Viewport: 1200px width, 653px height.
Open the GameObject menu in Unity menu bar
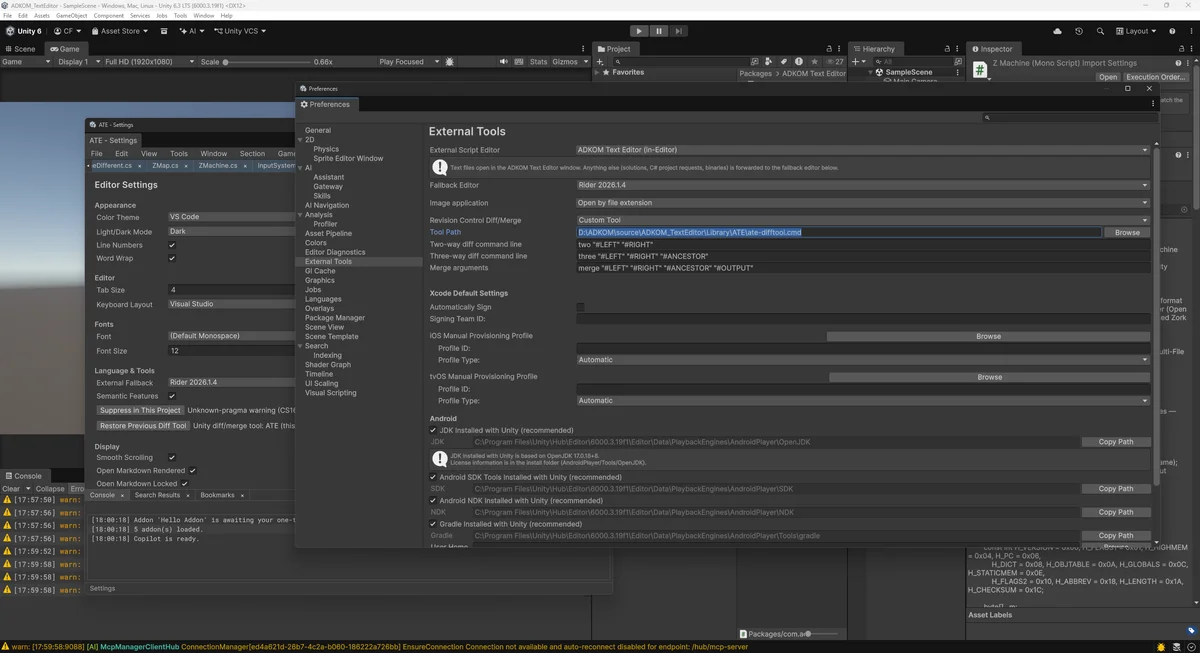[71, 16]
